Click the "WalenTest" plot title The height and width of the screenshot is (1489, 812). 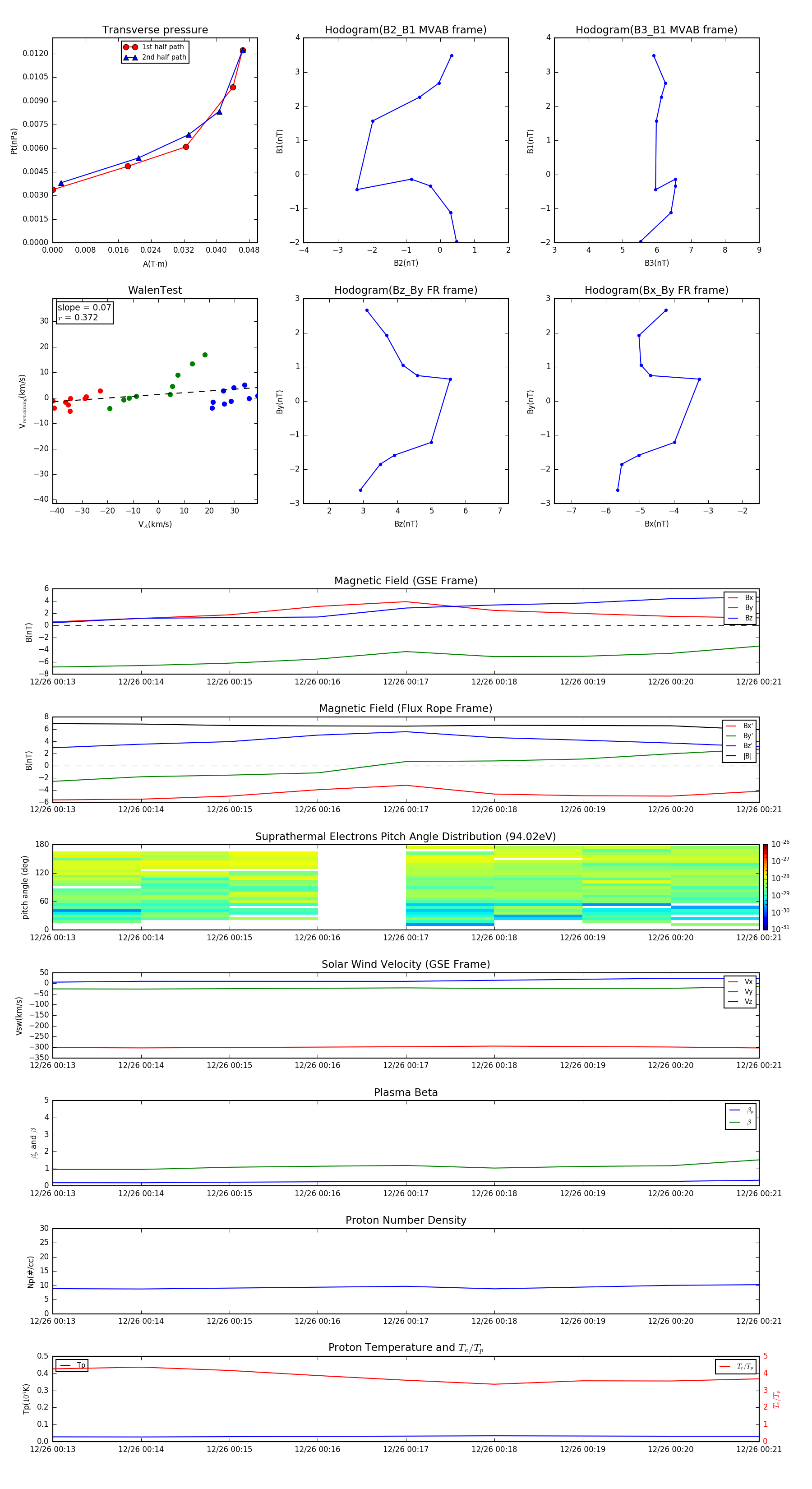155,290
